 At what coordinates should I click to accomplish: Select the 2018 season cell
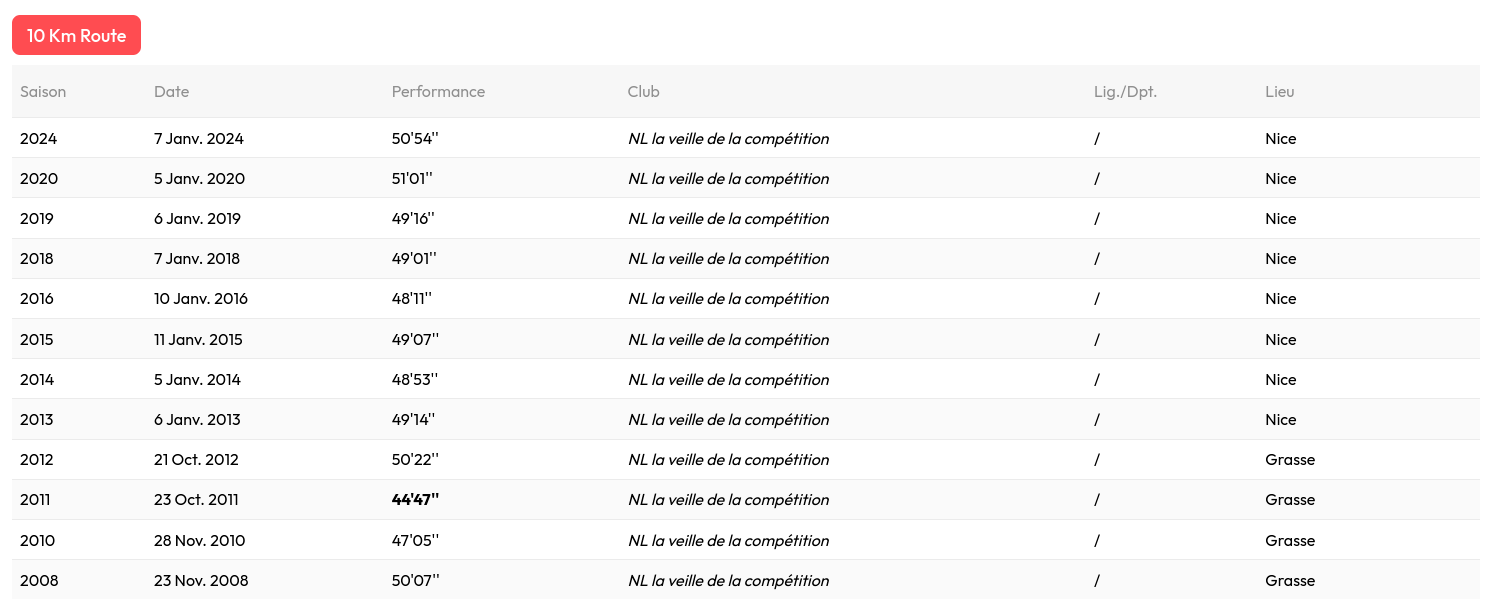[x=37, y=259]
